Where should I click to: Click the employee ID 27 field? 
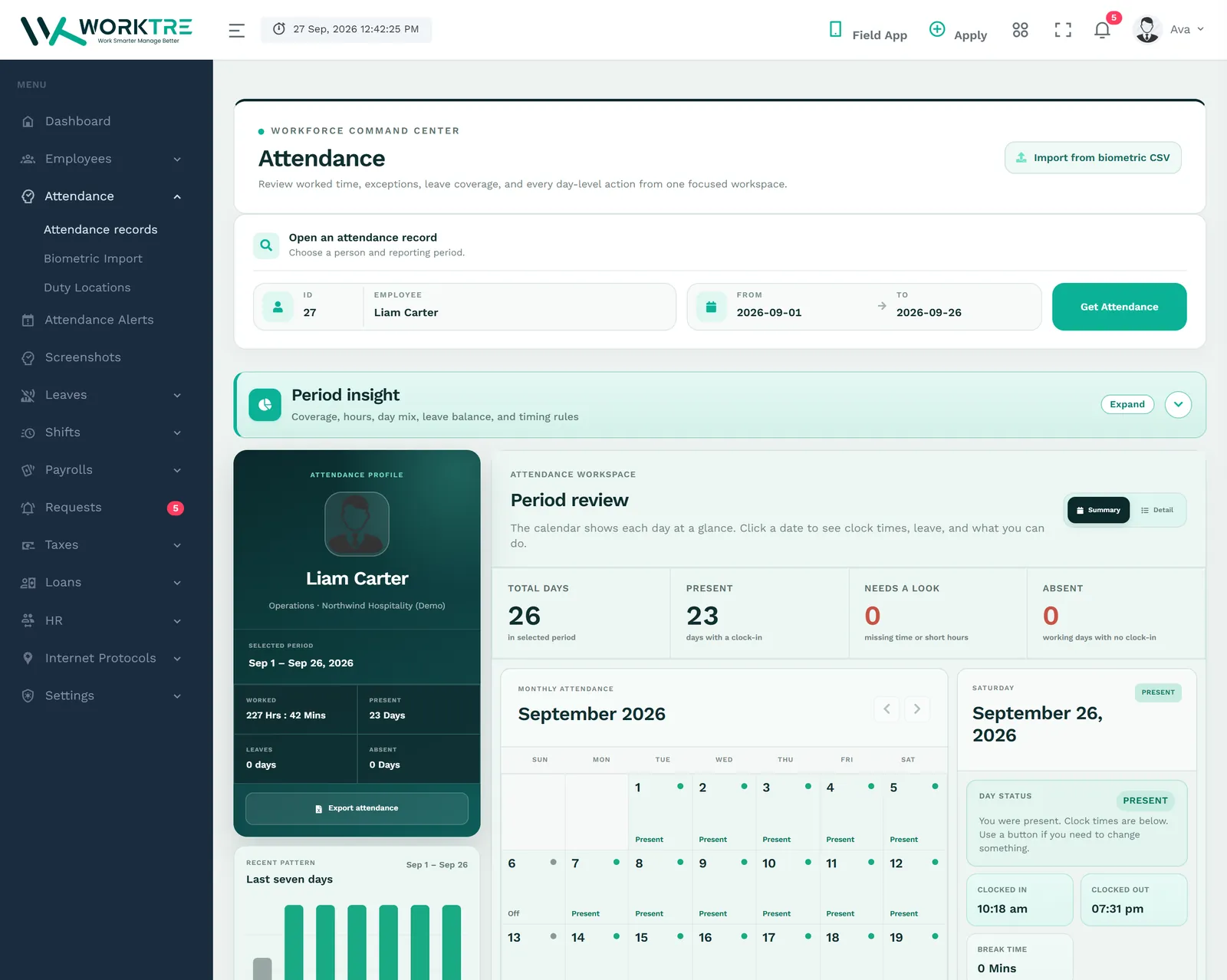(311, 307)
